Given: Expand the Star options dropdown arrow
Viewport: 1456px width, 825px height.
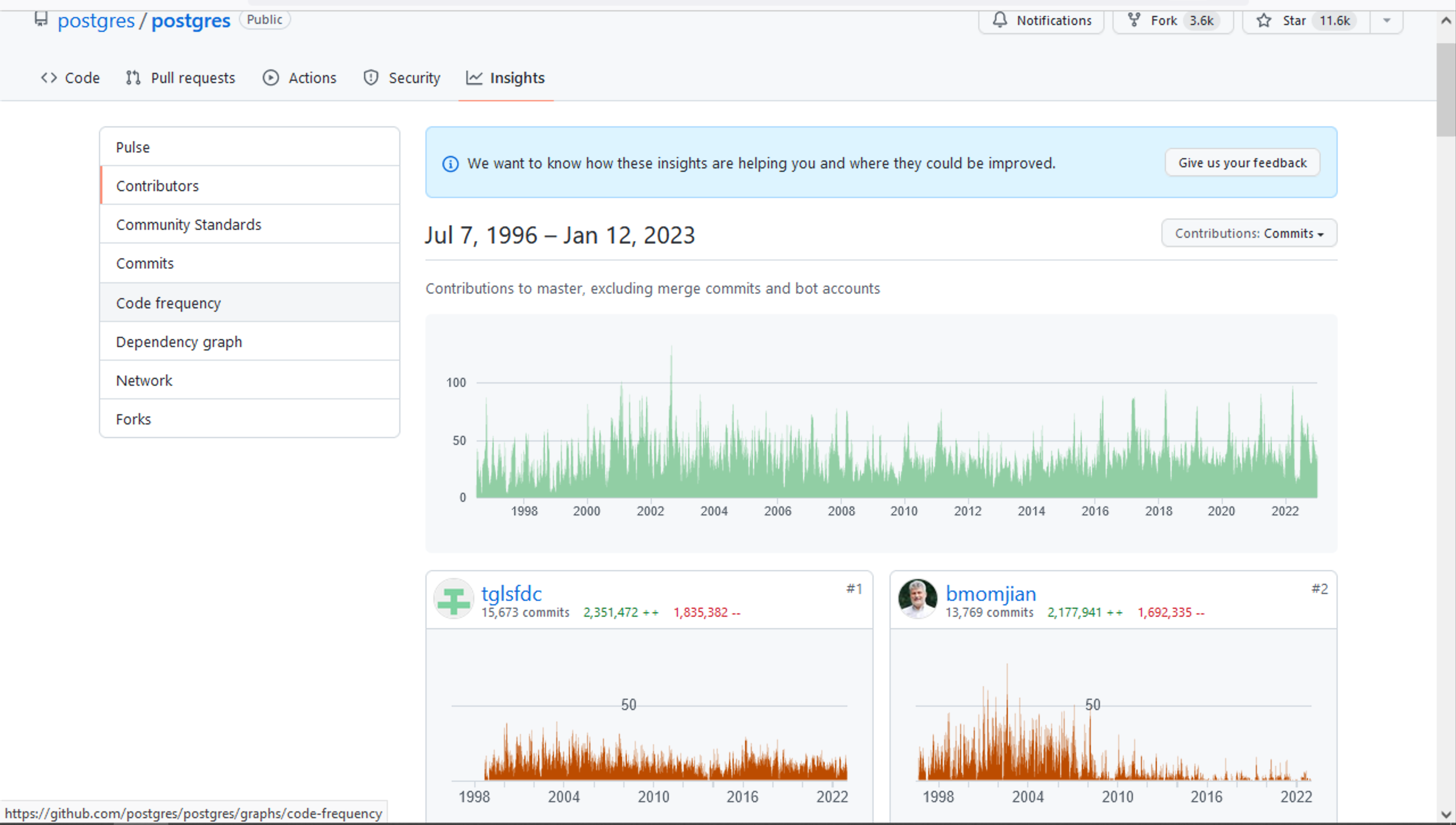Looking at the screenshot, I should (x=1387, y=20).
